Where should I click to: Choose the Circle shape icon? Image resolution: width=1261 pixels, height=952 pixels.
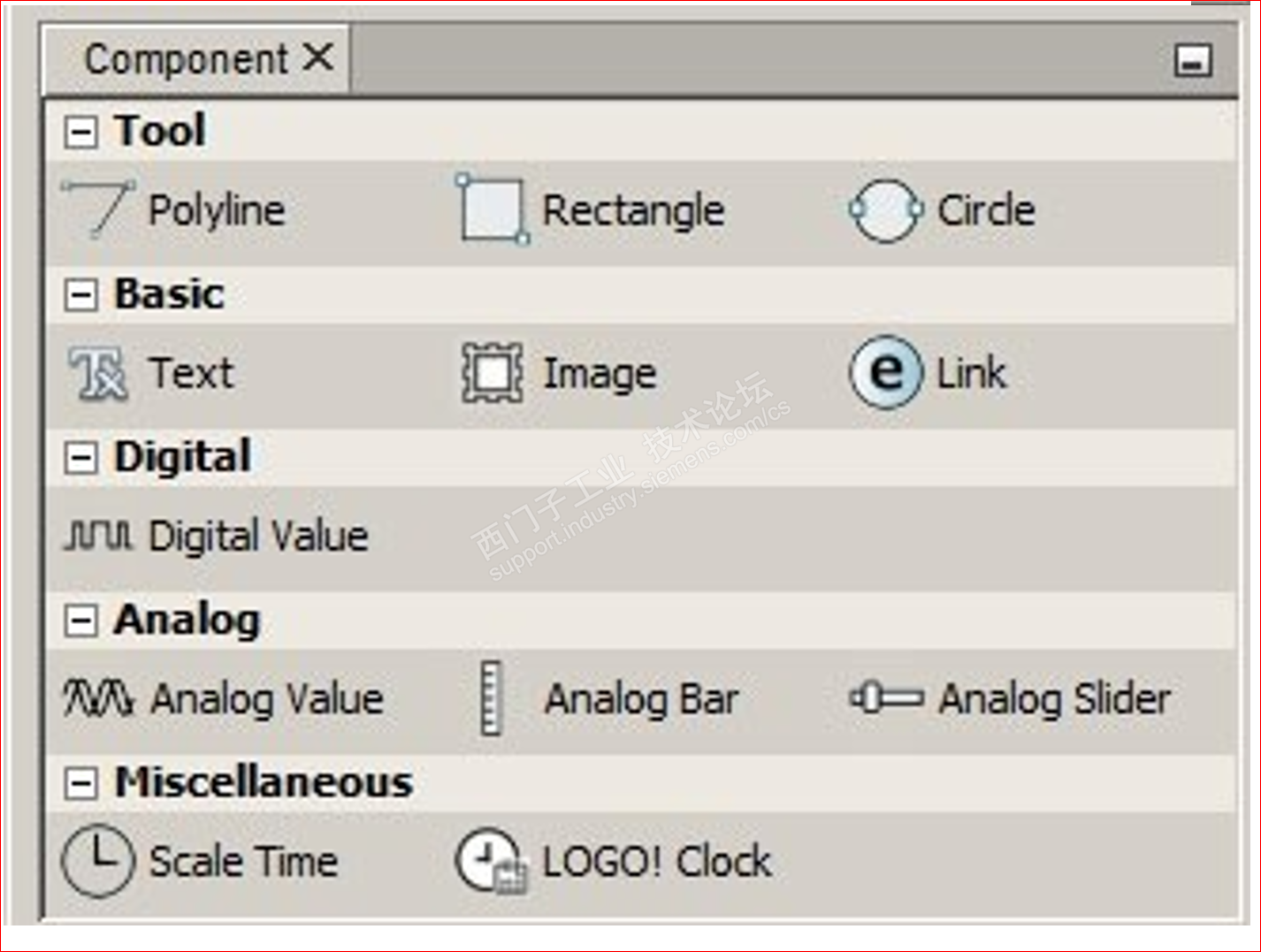pos(885,210)
